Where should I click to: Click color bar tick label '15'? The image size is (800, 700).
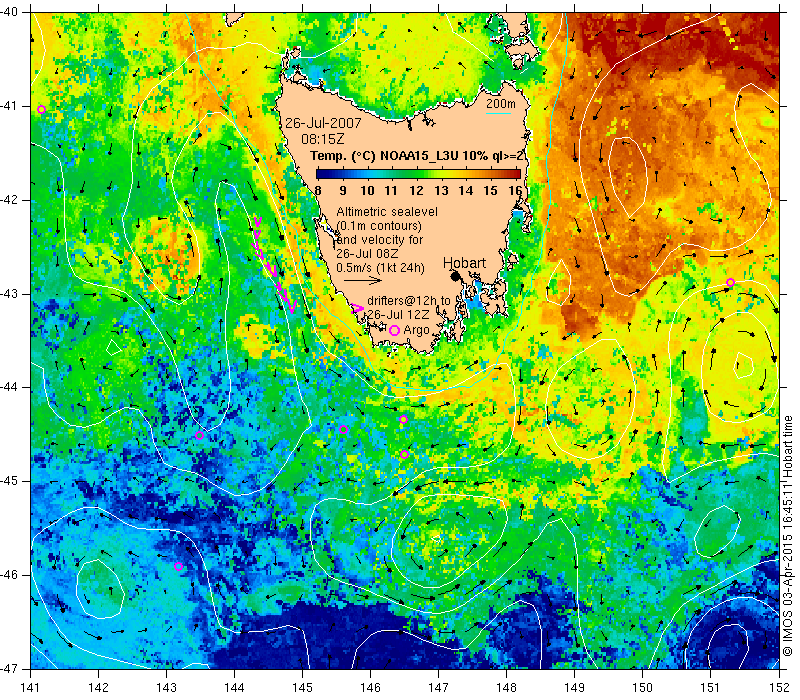click(x=490, y=190)
